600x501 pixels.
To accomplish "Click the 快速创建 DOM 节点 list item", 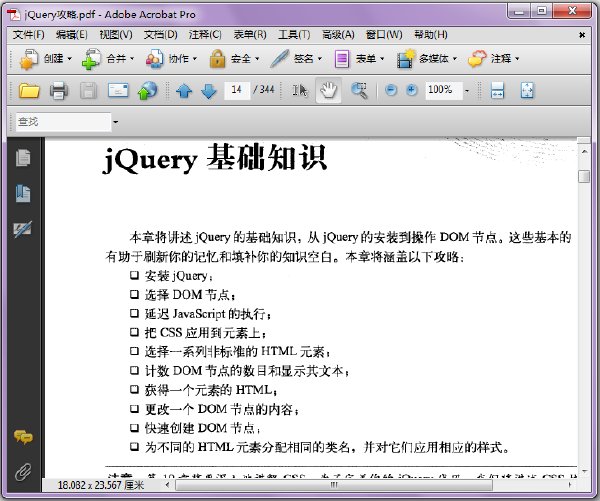I will point(195,428).
